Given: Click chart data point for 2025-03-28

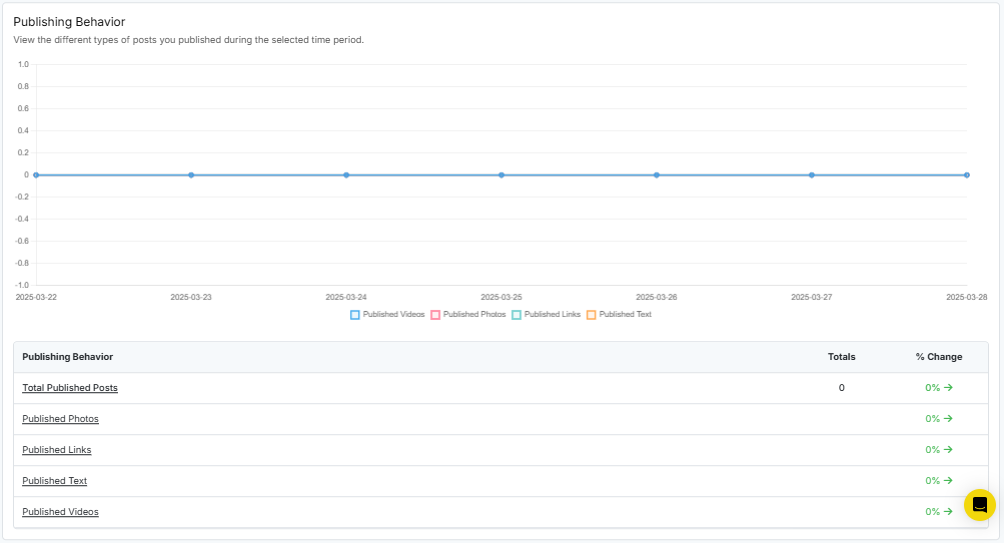Looking at the screenshot, I should (967, 175).
